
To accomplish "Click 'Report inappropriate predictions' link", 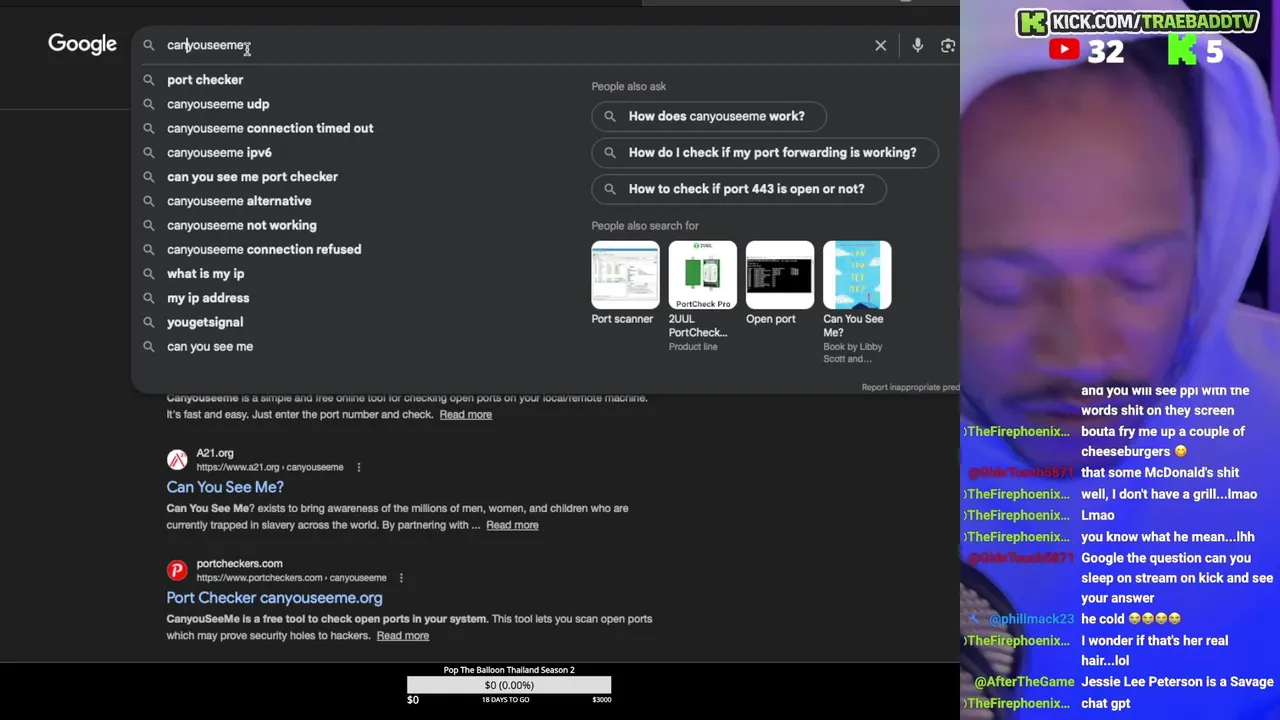I will pyautogui.click(x=910, y=387).
